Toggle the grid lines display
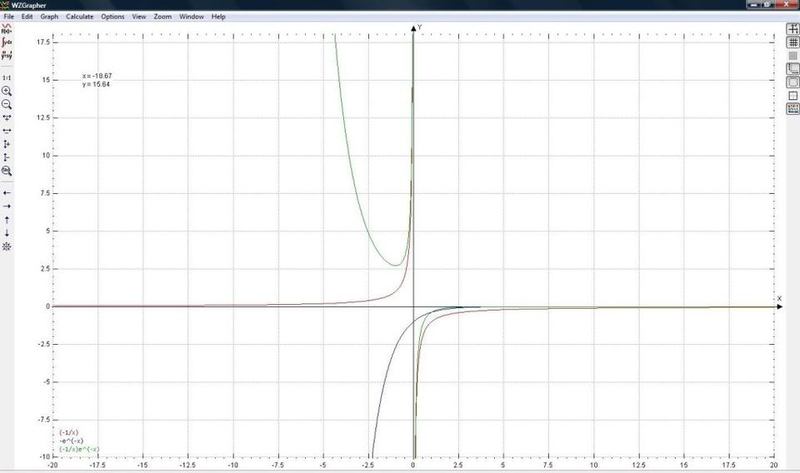The image size is (800, 473). (x=793, y=44)
